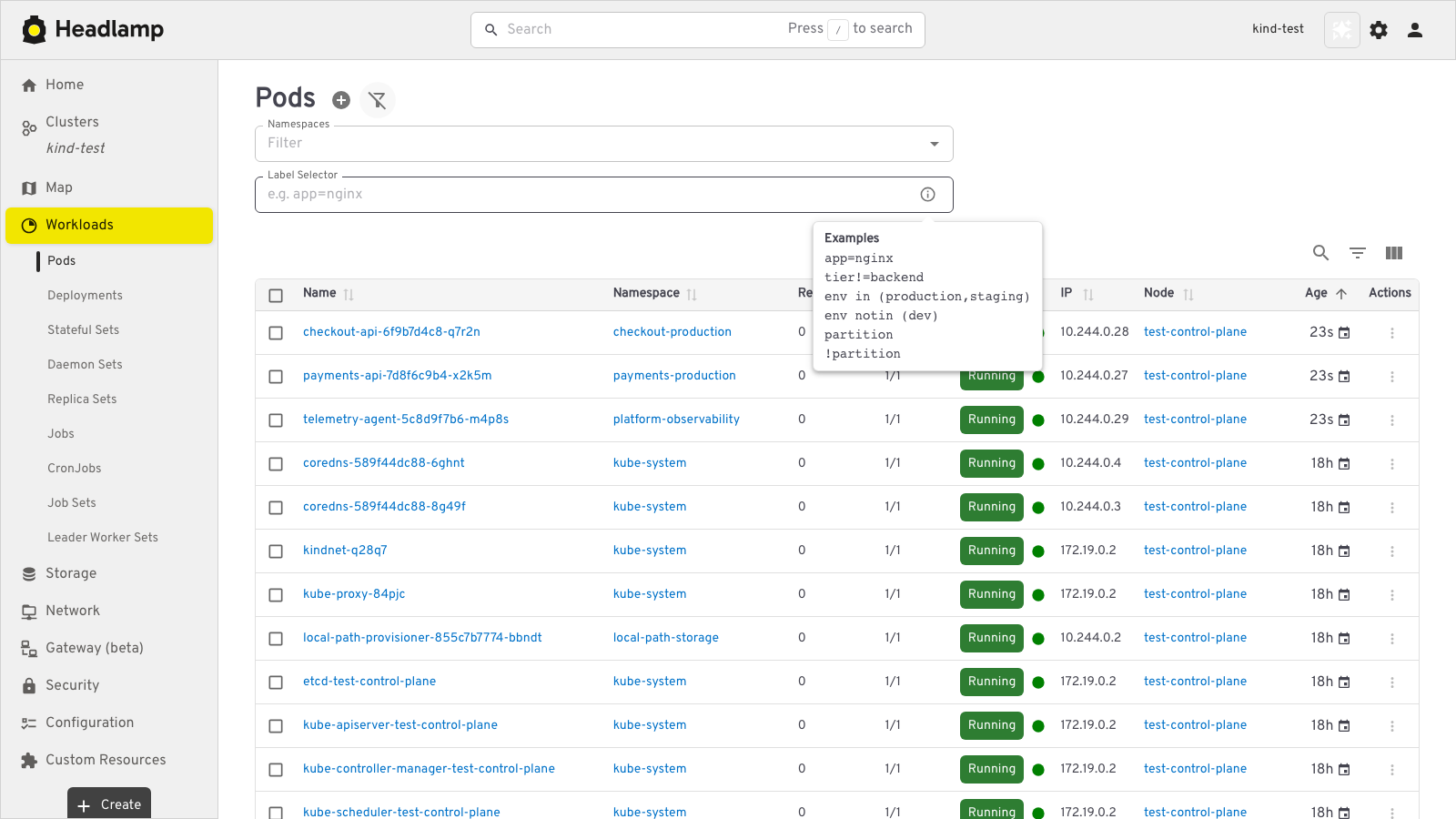Screen dimensions: 1456x819
Task: Click the add Pod plus icon
Action: pyautogui.click(x=341, y=100)
